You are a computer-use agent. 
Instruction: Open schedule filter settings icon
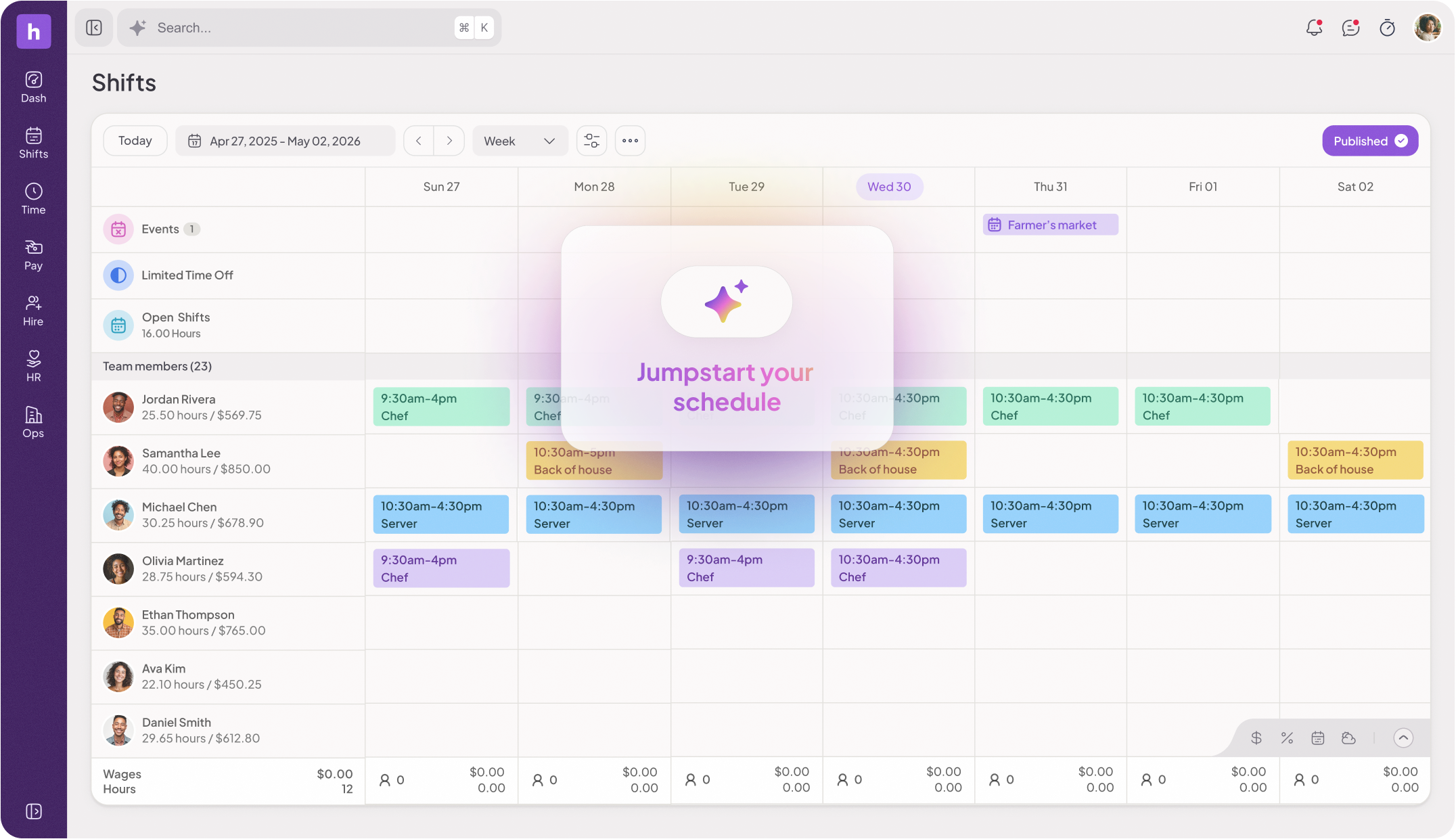coord(591,141)
